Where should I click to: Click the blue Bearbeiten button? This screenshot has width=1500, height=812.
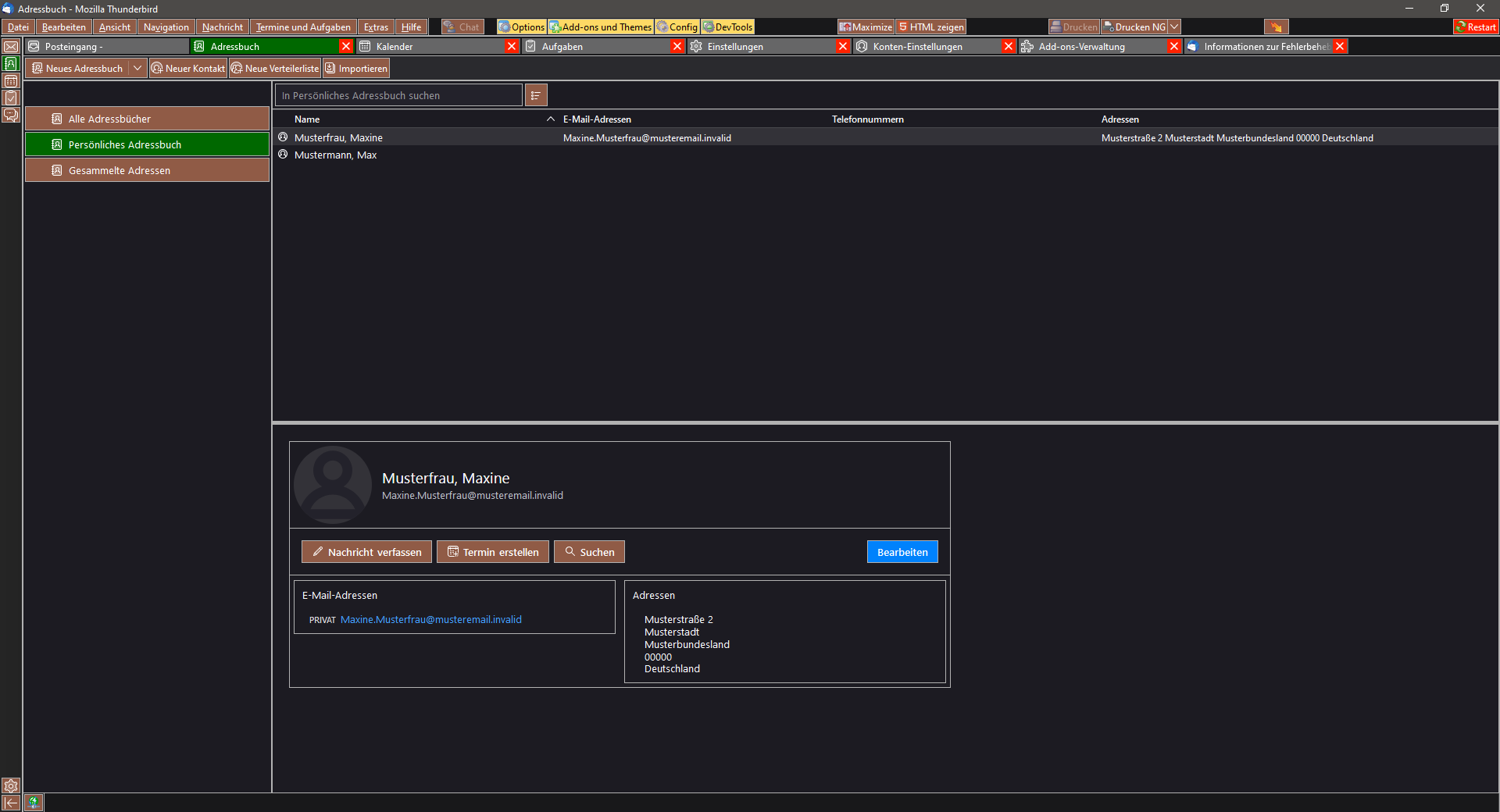[902, 552]
